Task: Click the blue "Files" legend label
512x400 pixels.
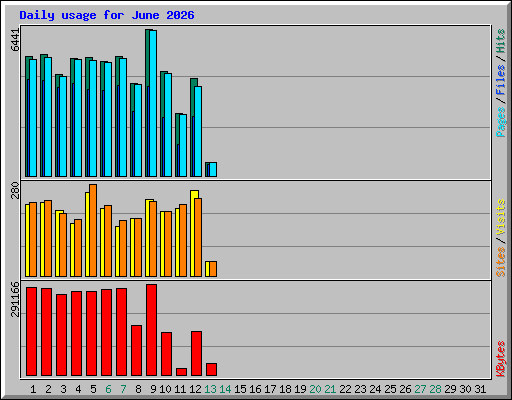Action: [501, 80]
